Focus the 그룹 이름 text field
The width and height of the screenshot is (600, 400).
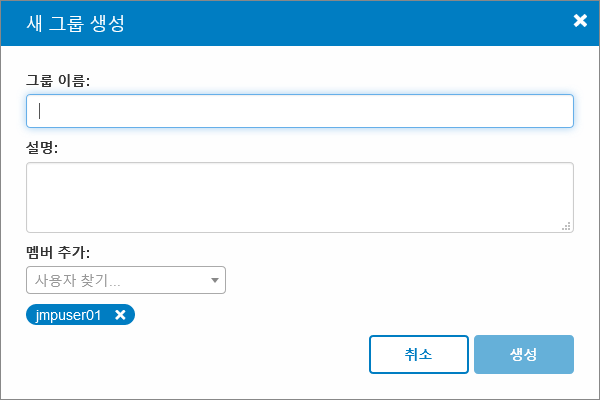tap(300, 111)
